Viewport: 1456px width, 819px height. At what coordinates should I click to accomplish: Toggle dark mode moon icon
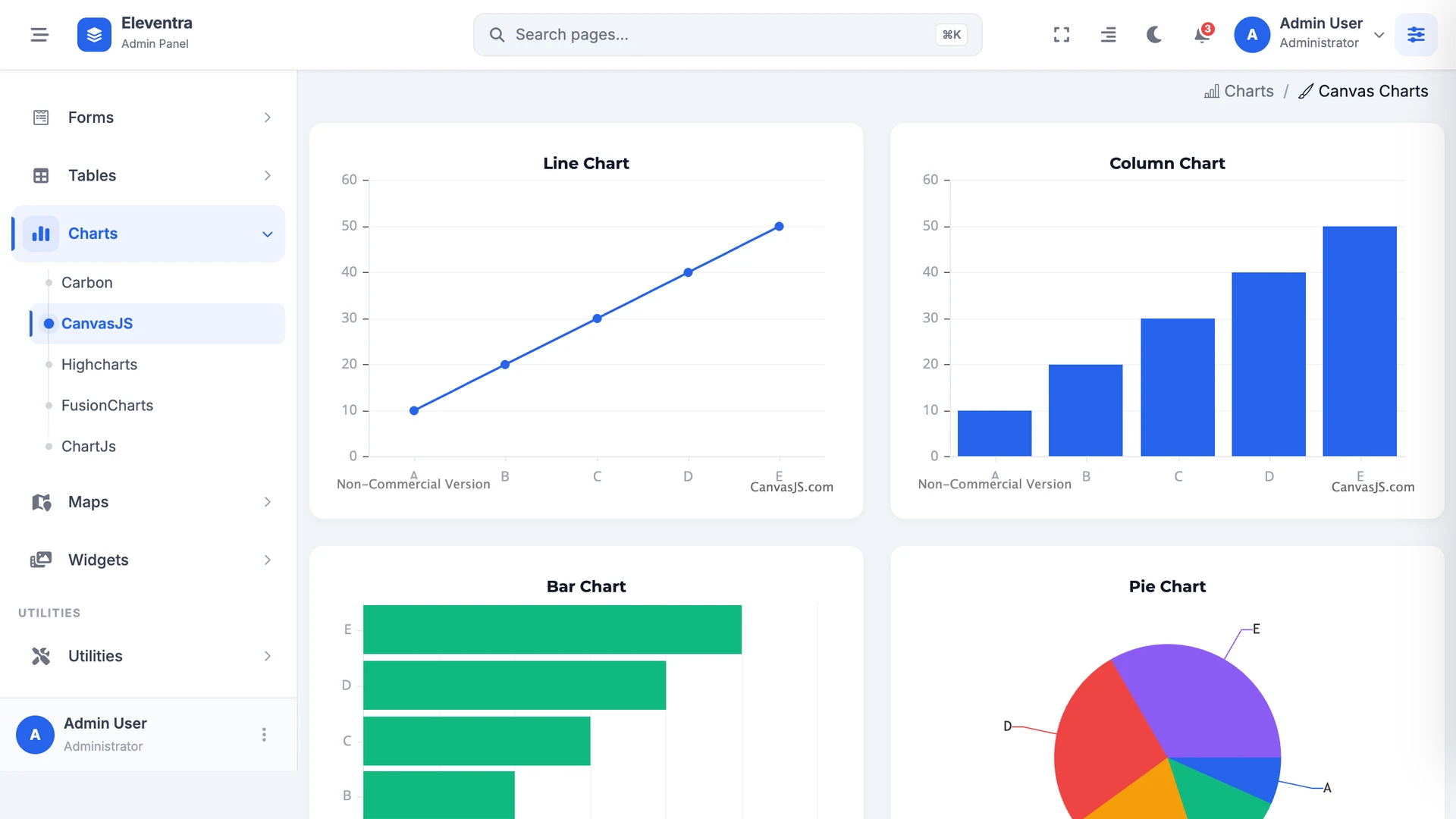point(1154,35)
